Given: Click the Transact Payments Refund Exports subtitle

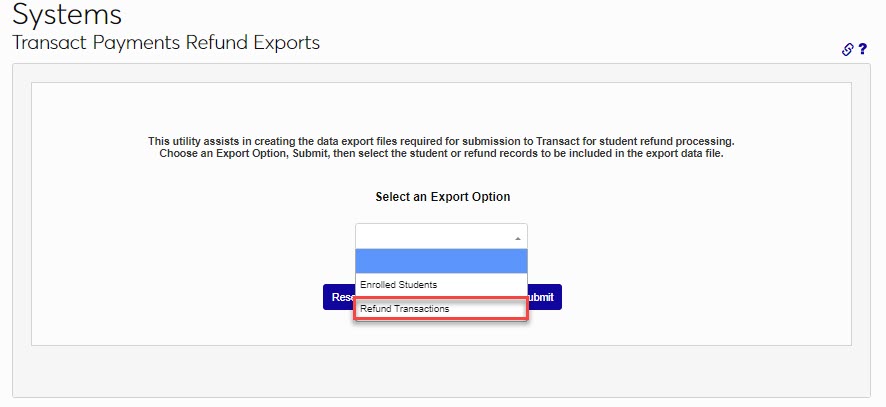Looking at the screenshot, I should point(165,43).
